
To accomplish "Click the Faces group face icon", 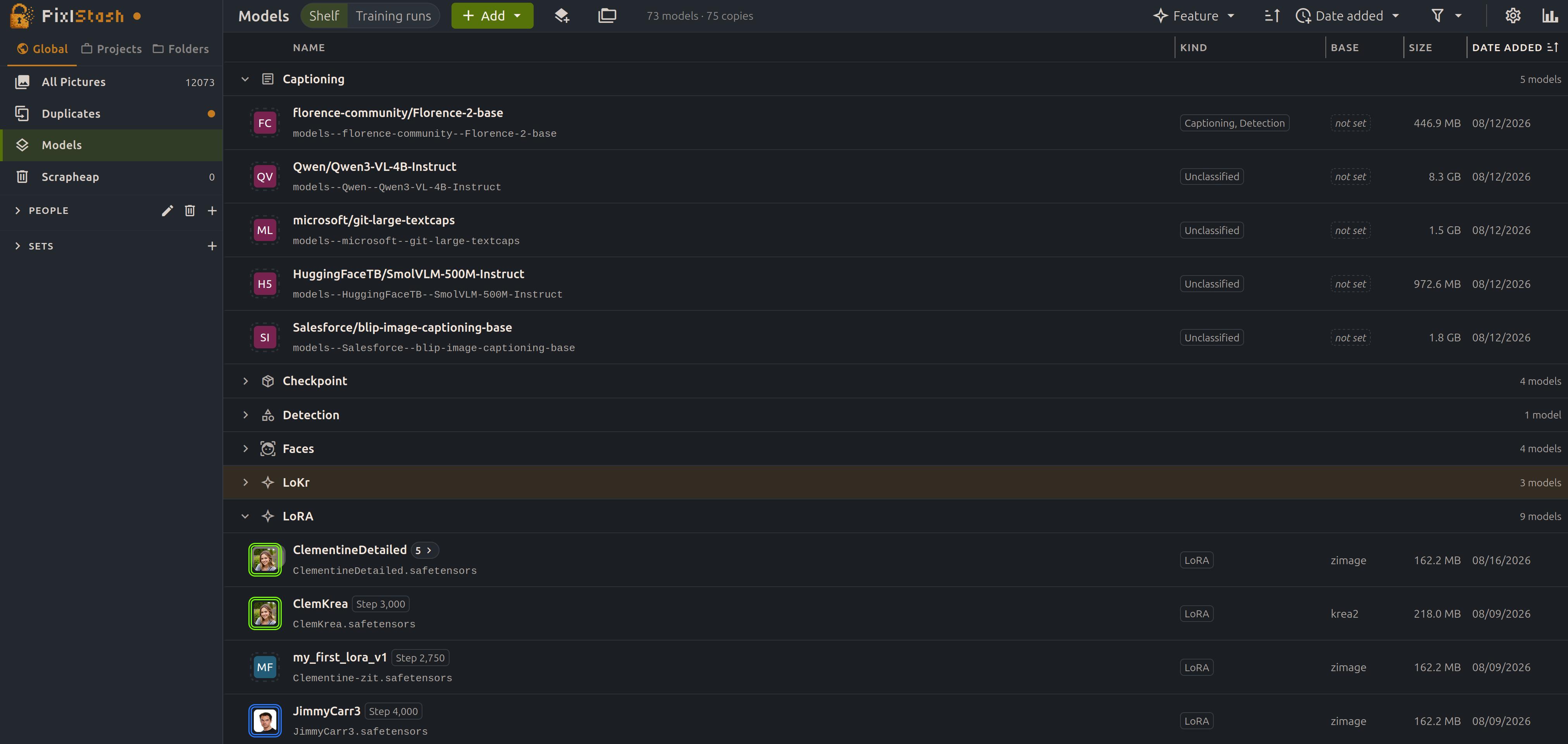I will coord(268,449).
